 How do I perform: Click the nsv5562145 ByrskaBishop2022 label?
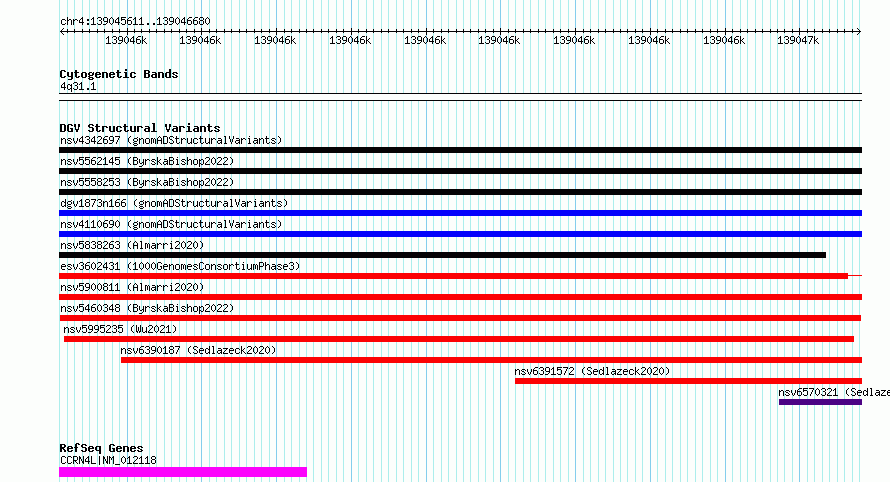coord(147,161)
